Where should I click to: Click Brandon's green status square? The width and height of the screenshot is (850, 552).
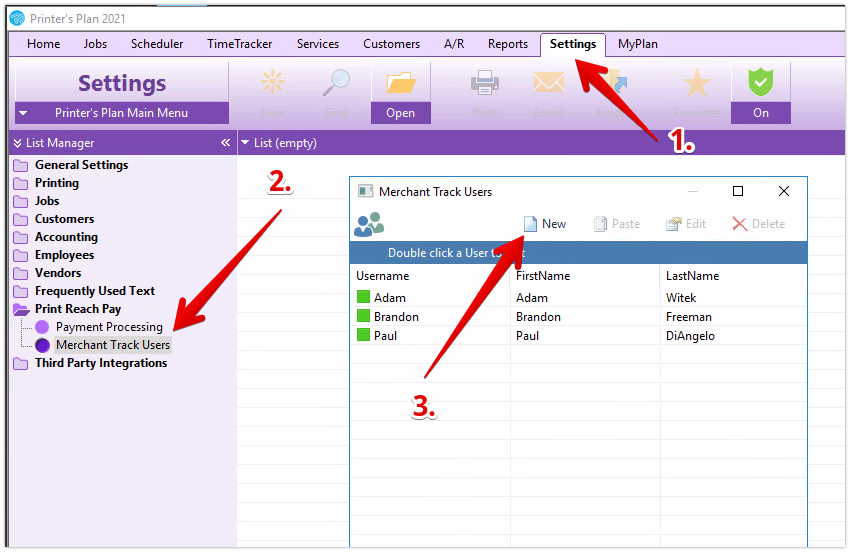coord(363,316)
